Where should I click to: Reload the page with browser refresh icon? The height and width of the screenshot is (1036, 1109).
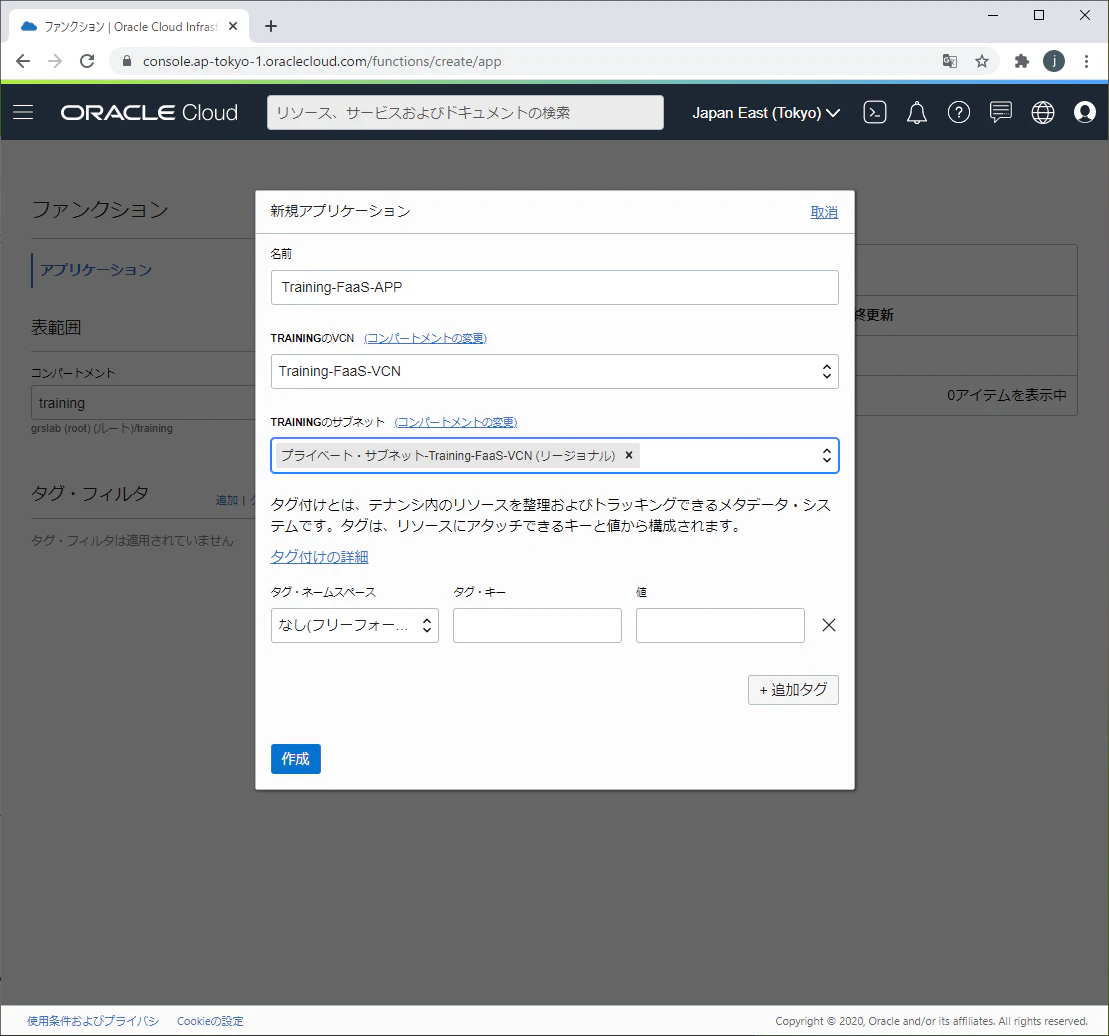click(87, 61)
